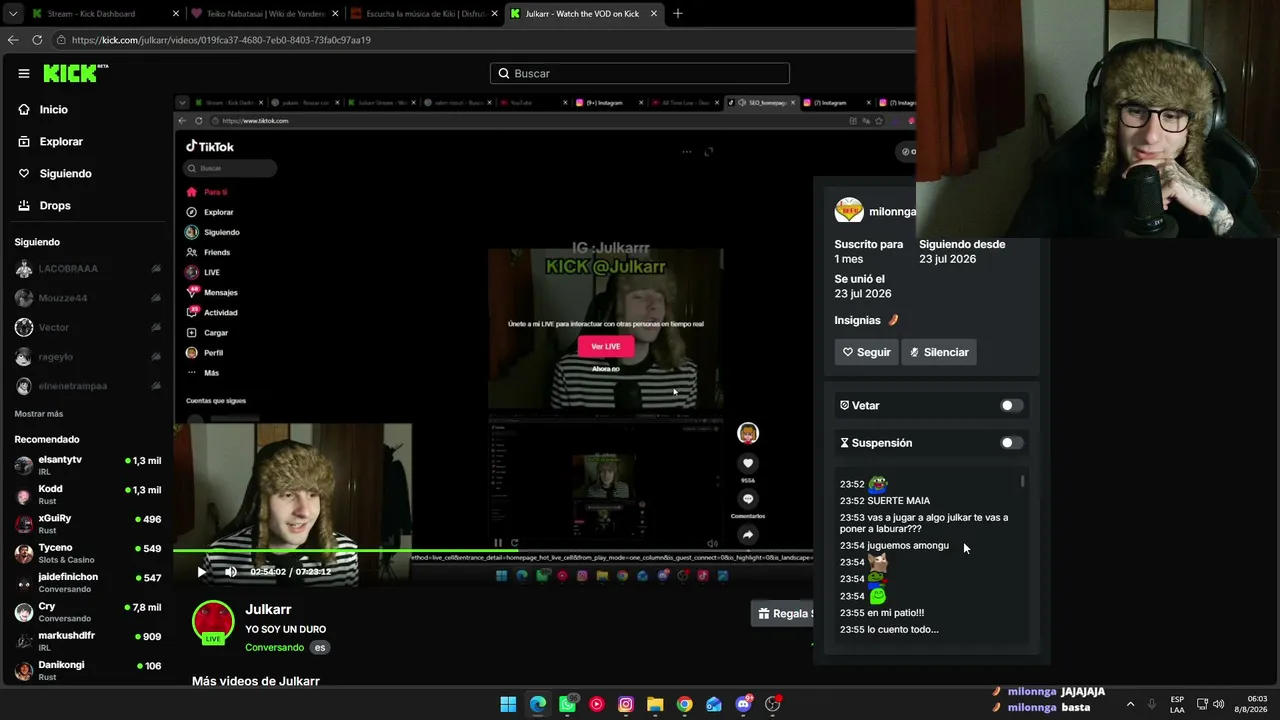Reload the current page
The image size is (1280, 720).
pyautogui.click(x=37, y=40)
